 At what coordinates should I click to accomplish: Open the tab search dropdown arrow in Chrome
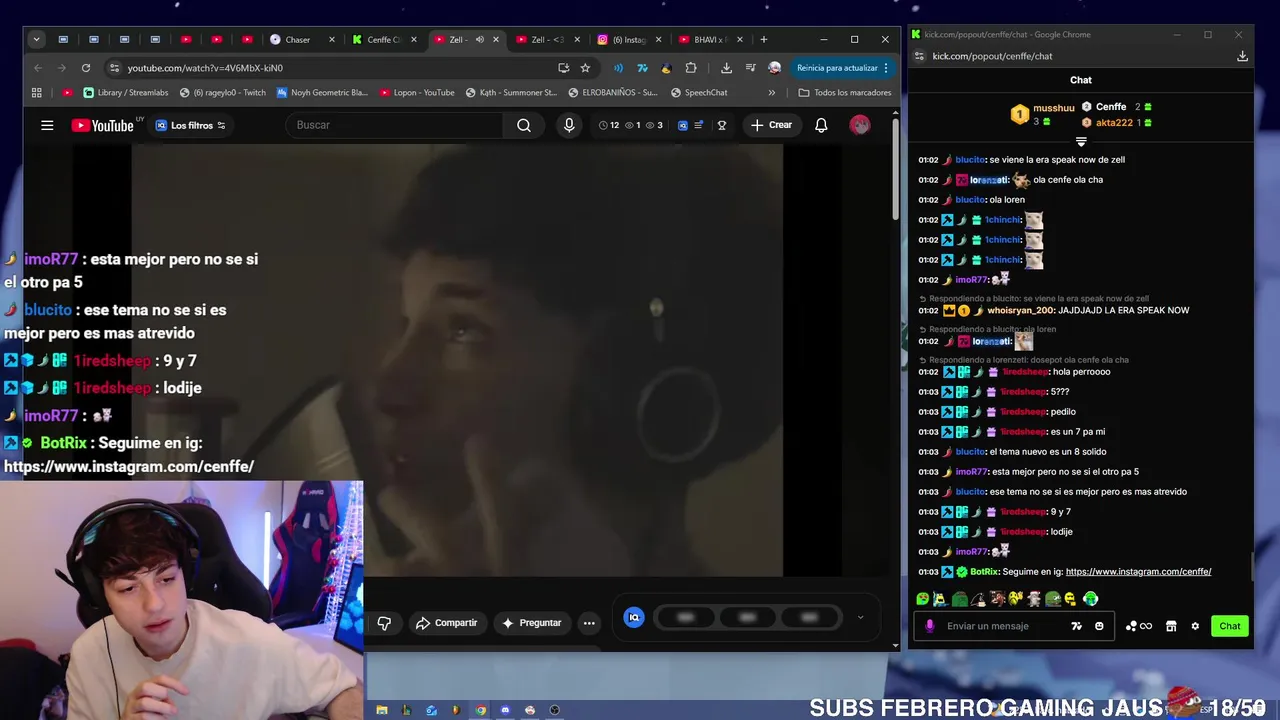coord(36,40)
